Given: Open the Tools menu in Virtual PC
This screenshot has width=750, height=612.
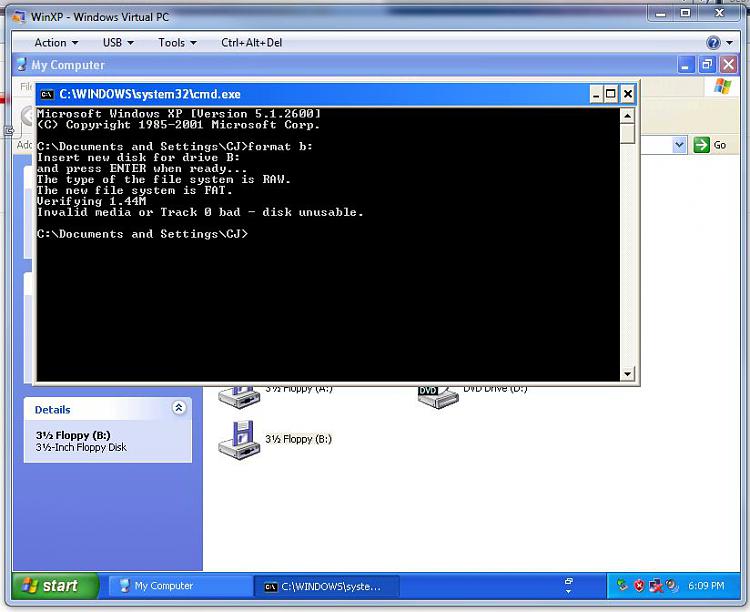Looking at the screenshot, I should [x=177, y=43].
